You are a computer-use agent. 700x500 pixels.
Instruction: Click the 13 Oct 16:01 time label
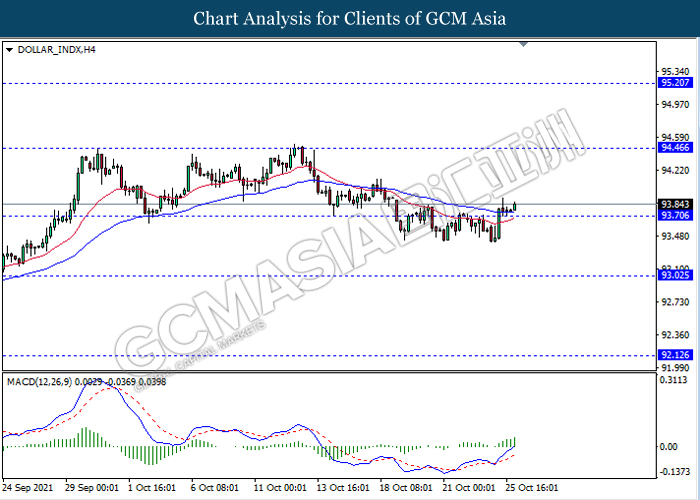[x=343, y=488]
